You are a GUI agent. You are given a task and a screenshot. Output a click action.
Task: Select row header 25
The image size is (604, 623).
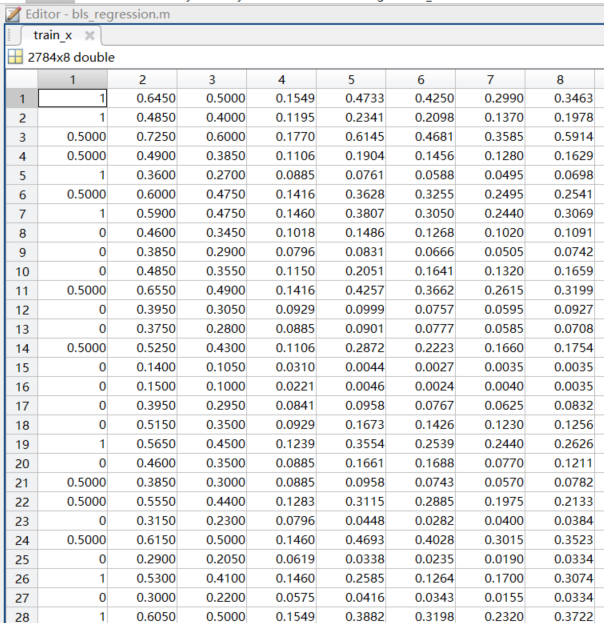tap(22, 559)
